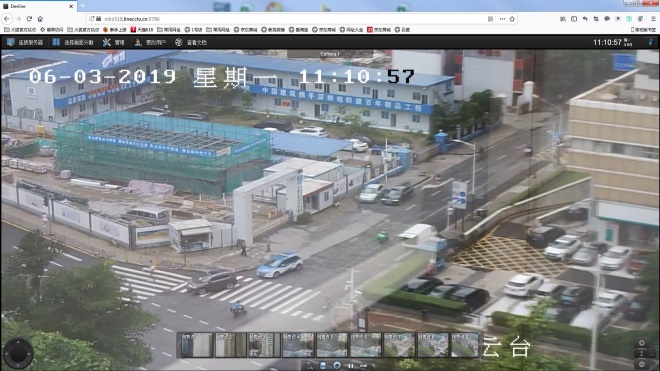This screenshot has width=660, height=371.
Task: Click the zoom out minus button at right
Action: pyautogui.click(x=641, y=364)
